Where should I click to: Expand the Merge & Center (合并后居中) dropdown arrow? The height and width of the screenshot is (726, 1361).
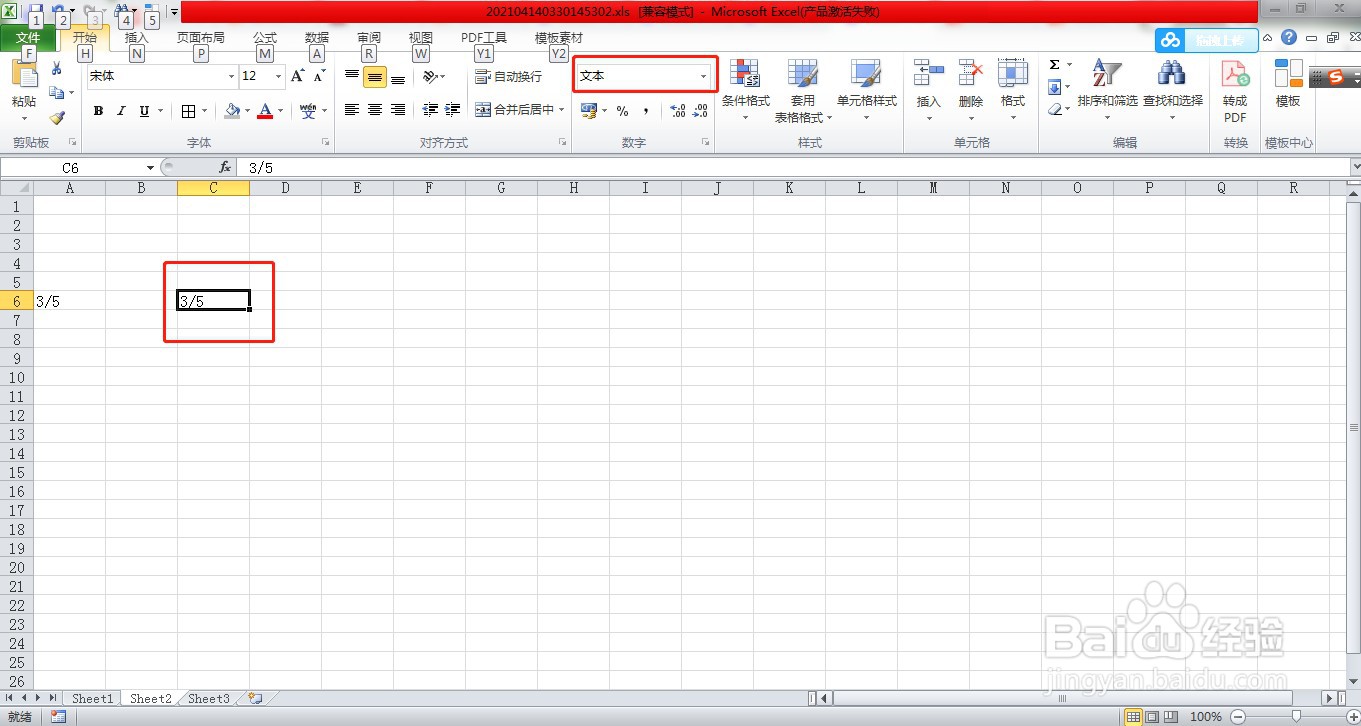pyautogui.click(x=562, y=110)
